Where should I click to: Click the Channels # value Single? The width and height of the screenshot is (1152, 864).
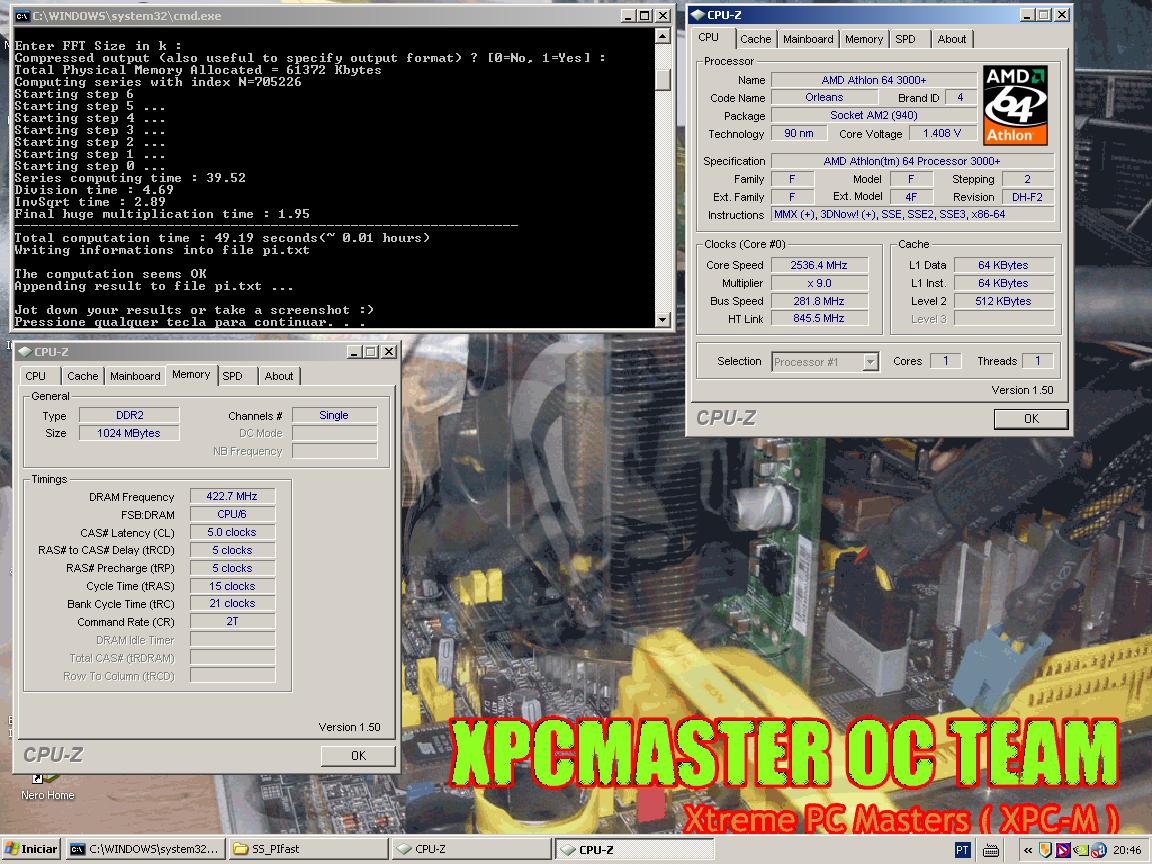[x=334, y=415]
